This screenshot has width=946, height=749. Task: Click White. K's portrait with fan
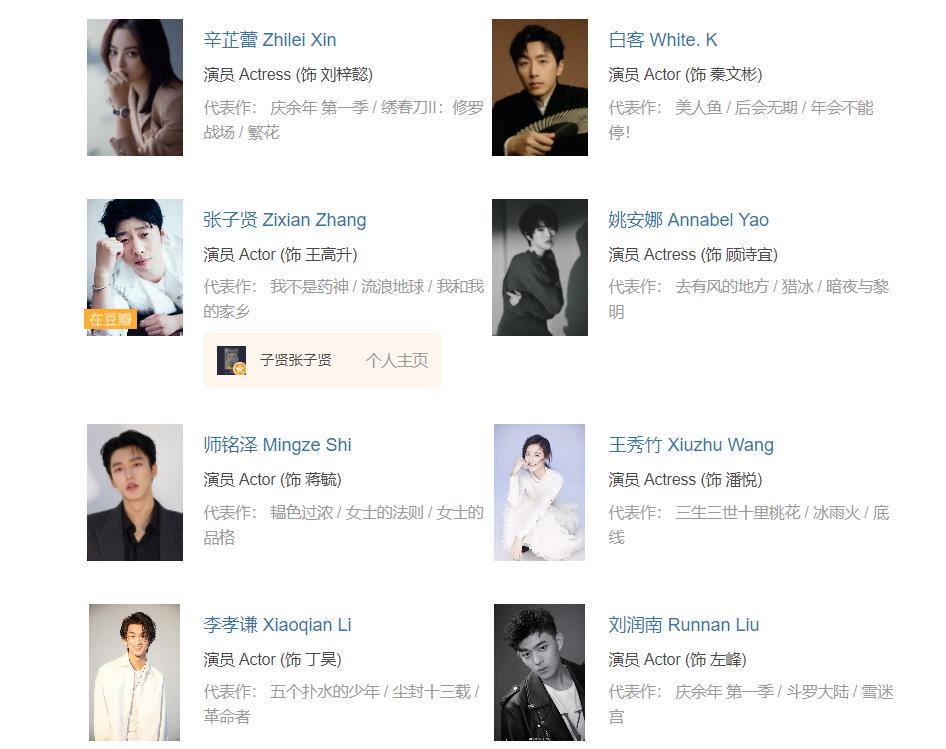(540, 88)
